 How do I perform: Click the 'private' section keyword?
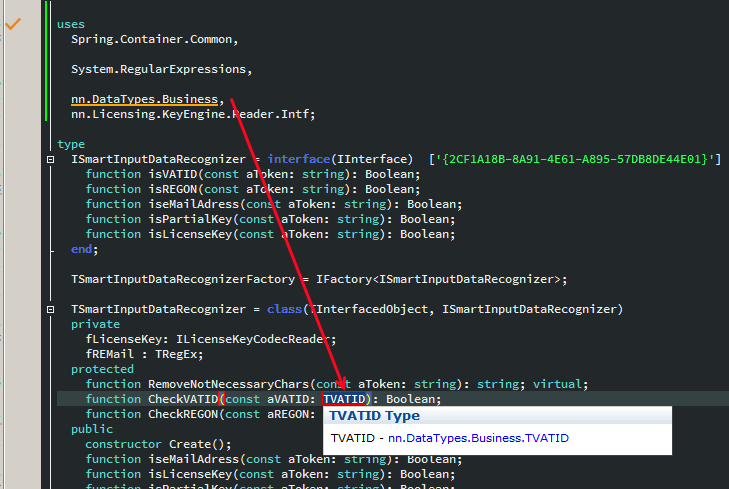pos(95,324)
